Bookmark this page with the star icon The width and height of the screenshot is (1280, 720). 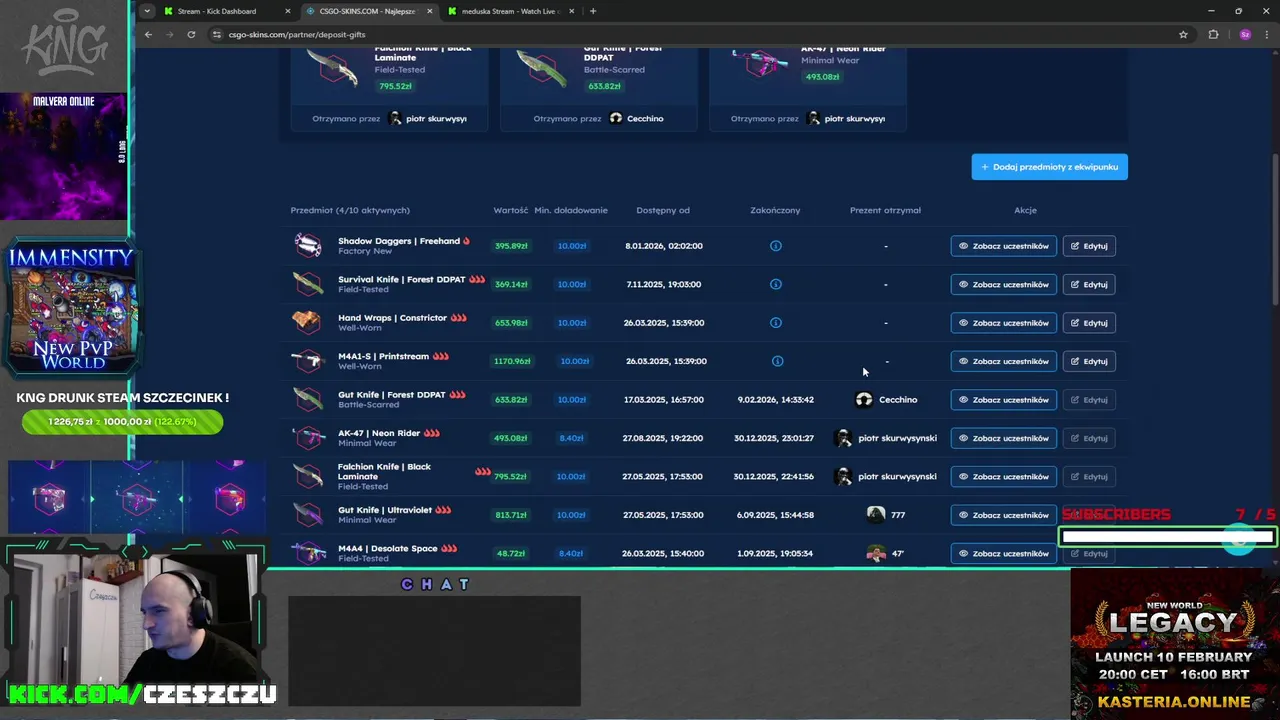click(x=1183, y=34)
